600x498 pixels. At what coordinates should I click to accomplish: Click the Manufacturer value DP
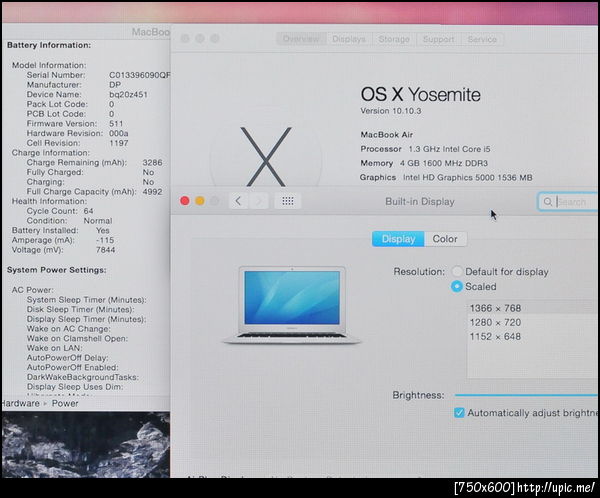[115, 85]
